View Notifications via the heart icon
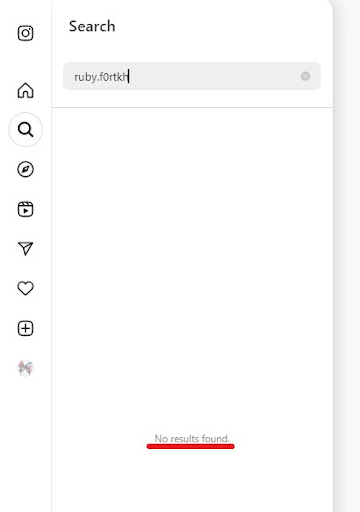This screenshot has width=360, height=512. pos(25,288)
